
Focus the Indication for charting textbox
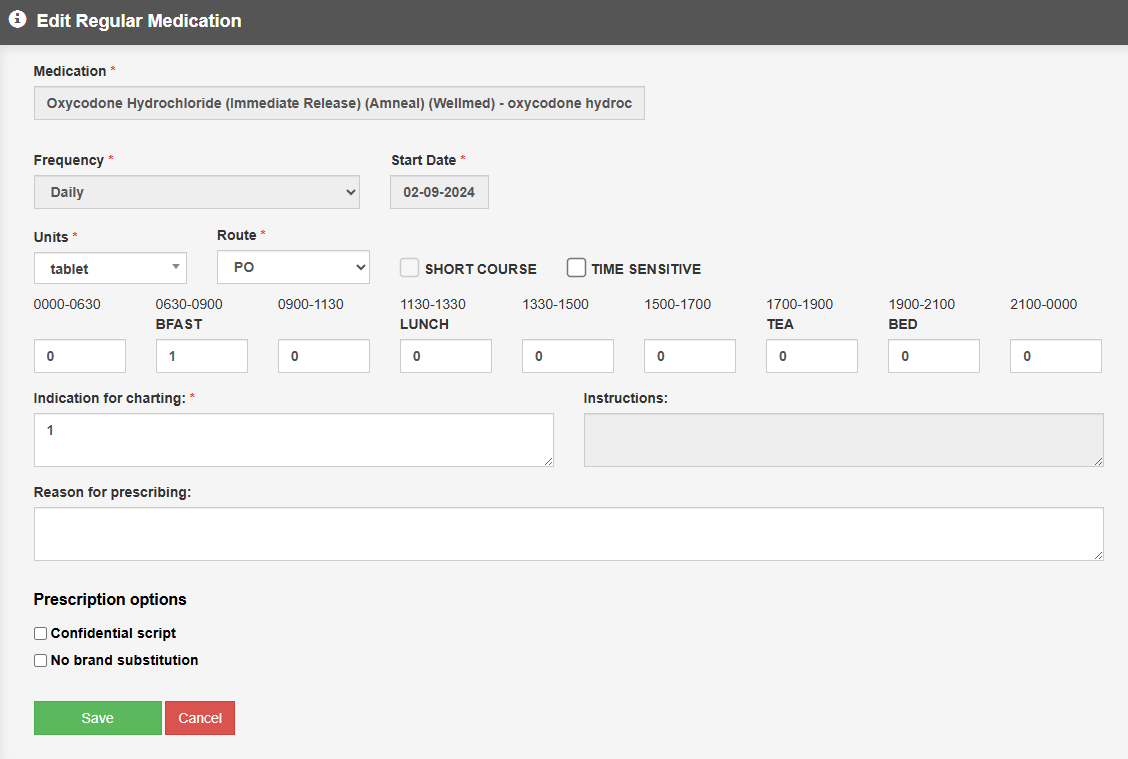point(293,440)
